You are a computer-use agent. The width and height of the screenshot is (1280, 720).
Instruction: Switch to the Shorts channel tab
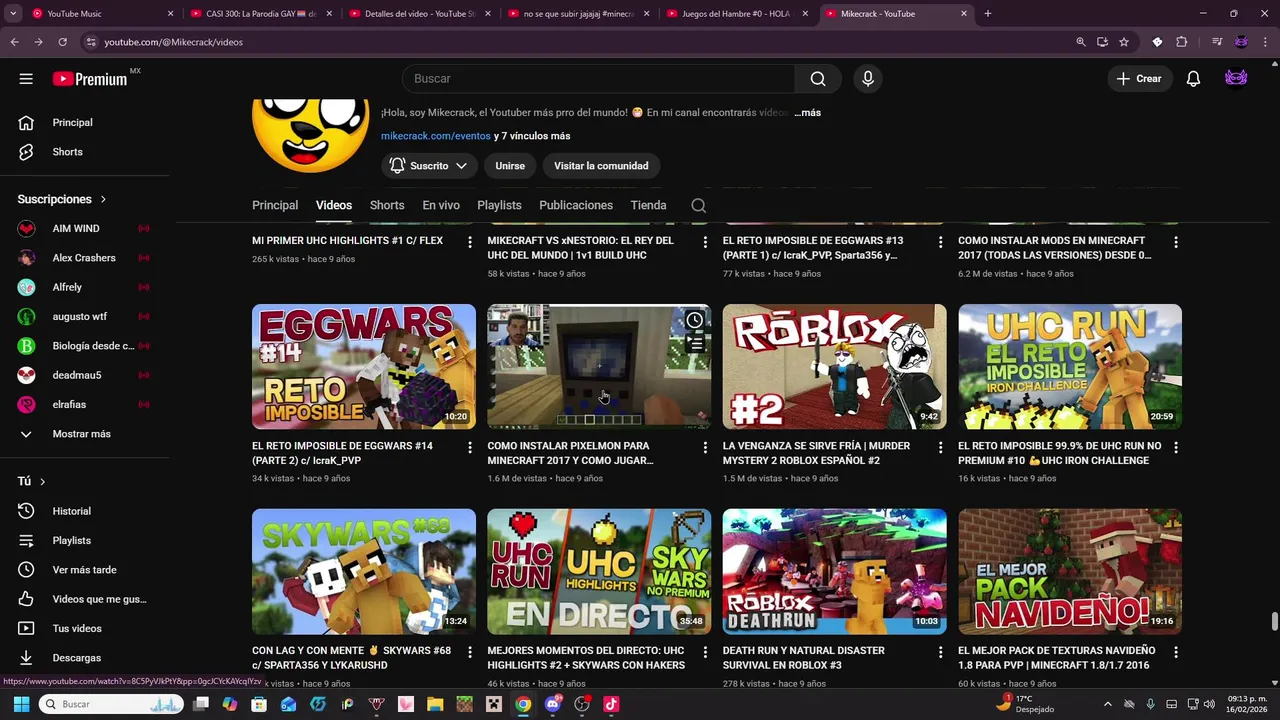coord(387,205)
